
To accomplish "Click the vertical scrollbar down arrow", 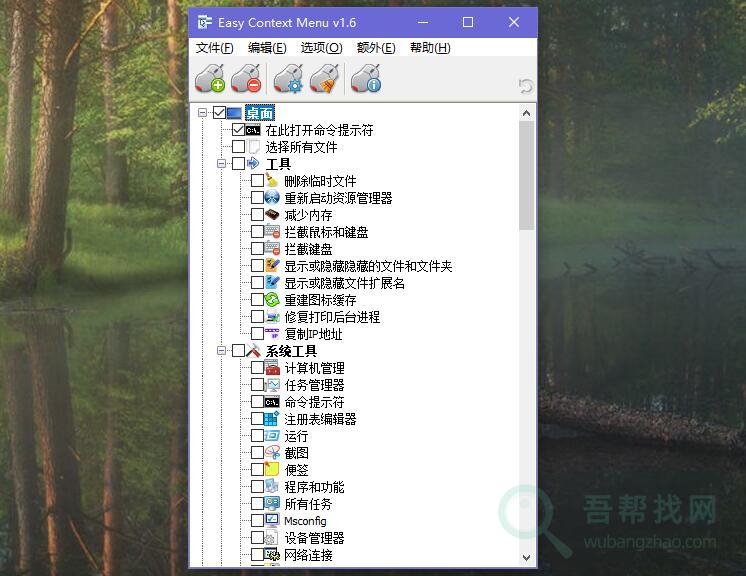I will tap(527, 557).
